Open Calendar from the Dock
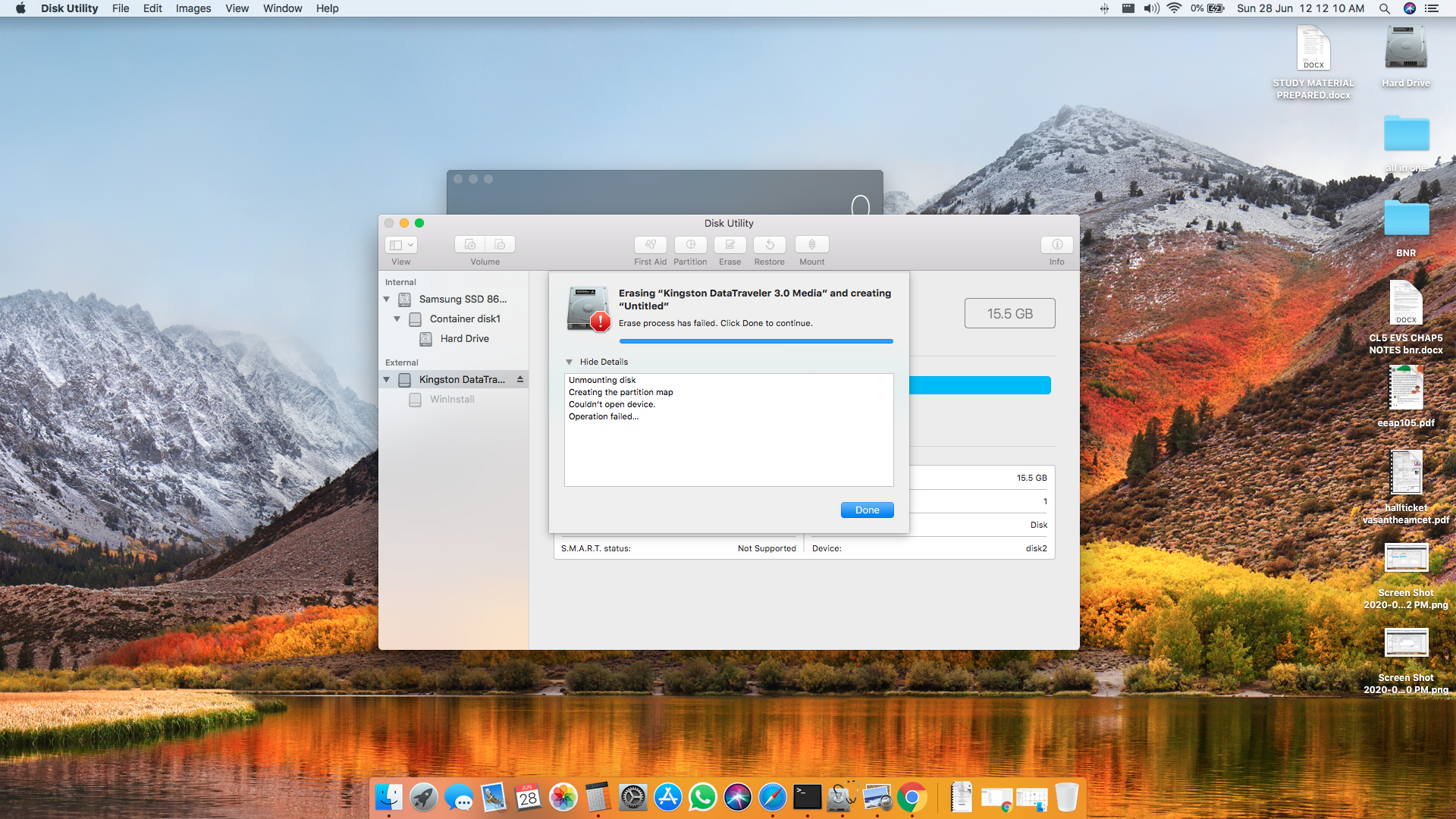Screen dimensions: 1456x819 tap(529, 797)
